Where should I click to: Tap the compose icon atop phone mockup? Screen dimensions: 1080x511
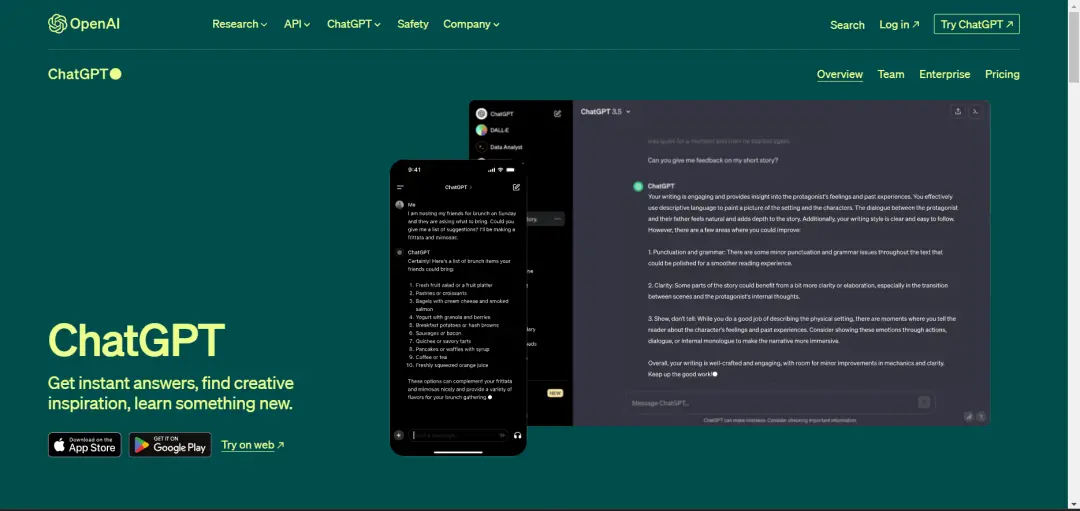(x=516, y=187)
